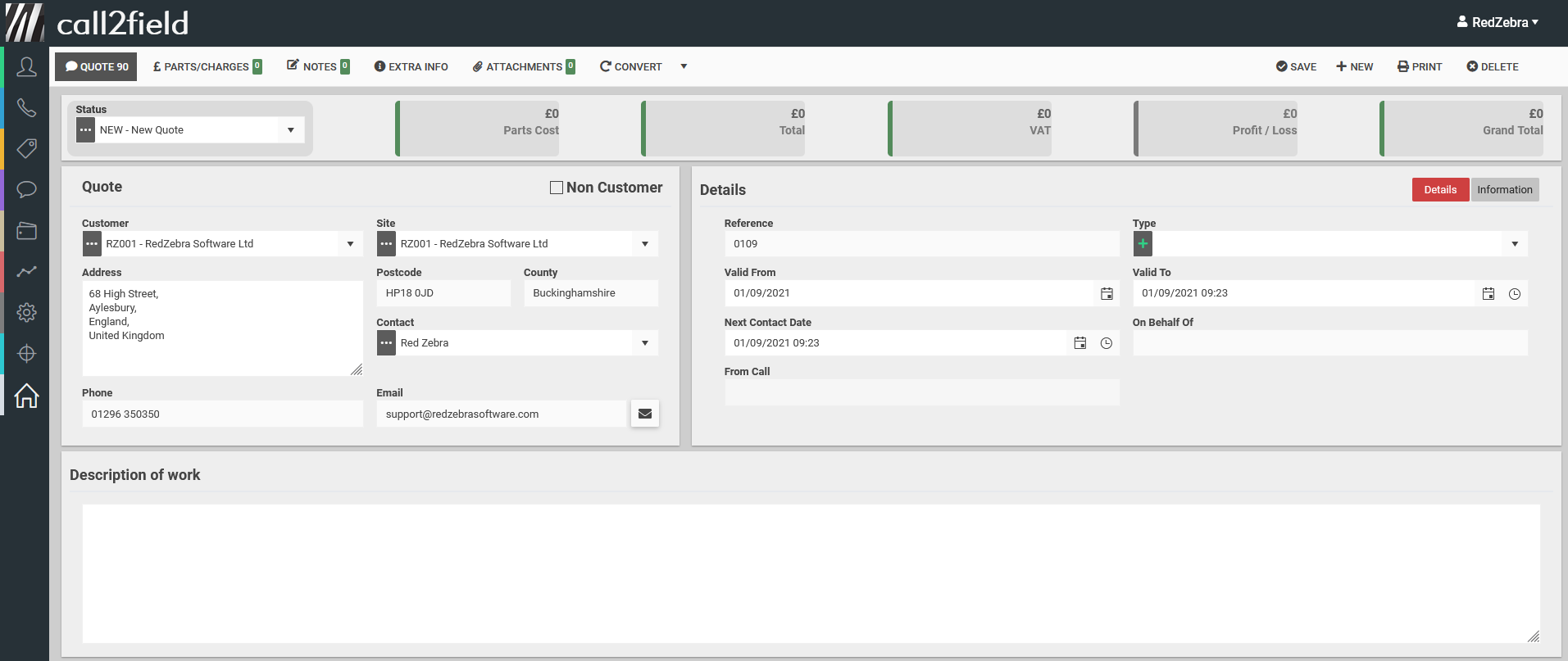The image size is (1568, 661).
Task: Click in the Description of work text area
Action: [811, 573]
